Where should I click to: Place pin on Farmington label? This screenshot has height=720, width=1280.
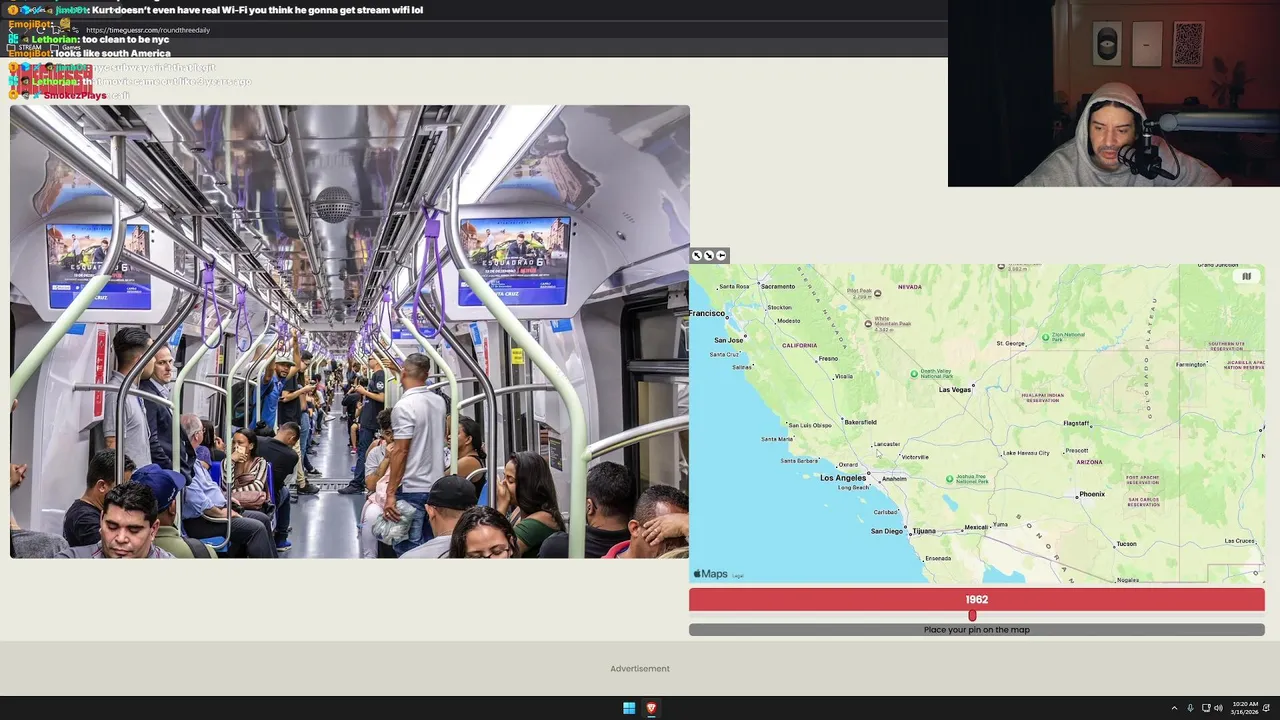coord(1191,365)
